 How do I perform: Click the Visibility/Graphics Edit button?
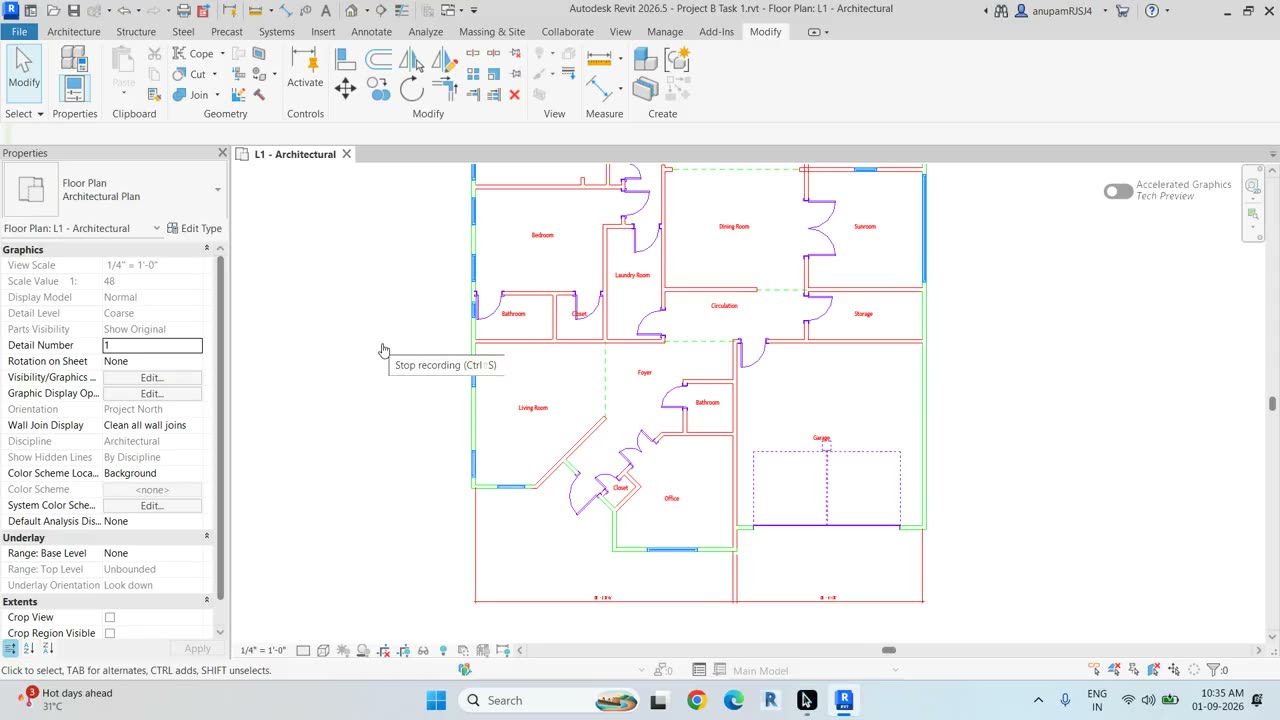(x=152, y=377)
